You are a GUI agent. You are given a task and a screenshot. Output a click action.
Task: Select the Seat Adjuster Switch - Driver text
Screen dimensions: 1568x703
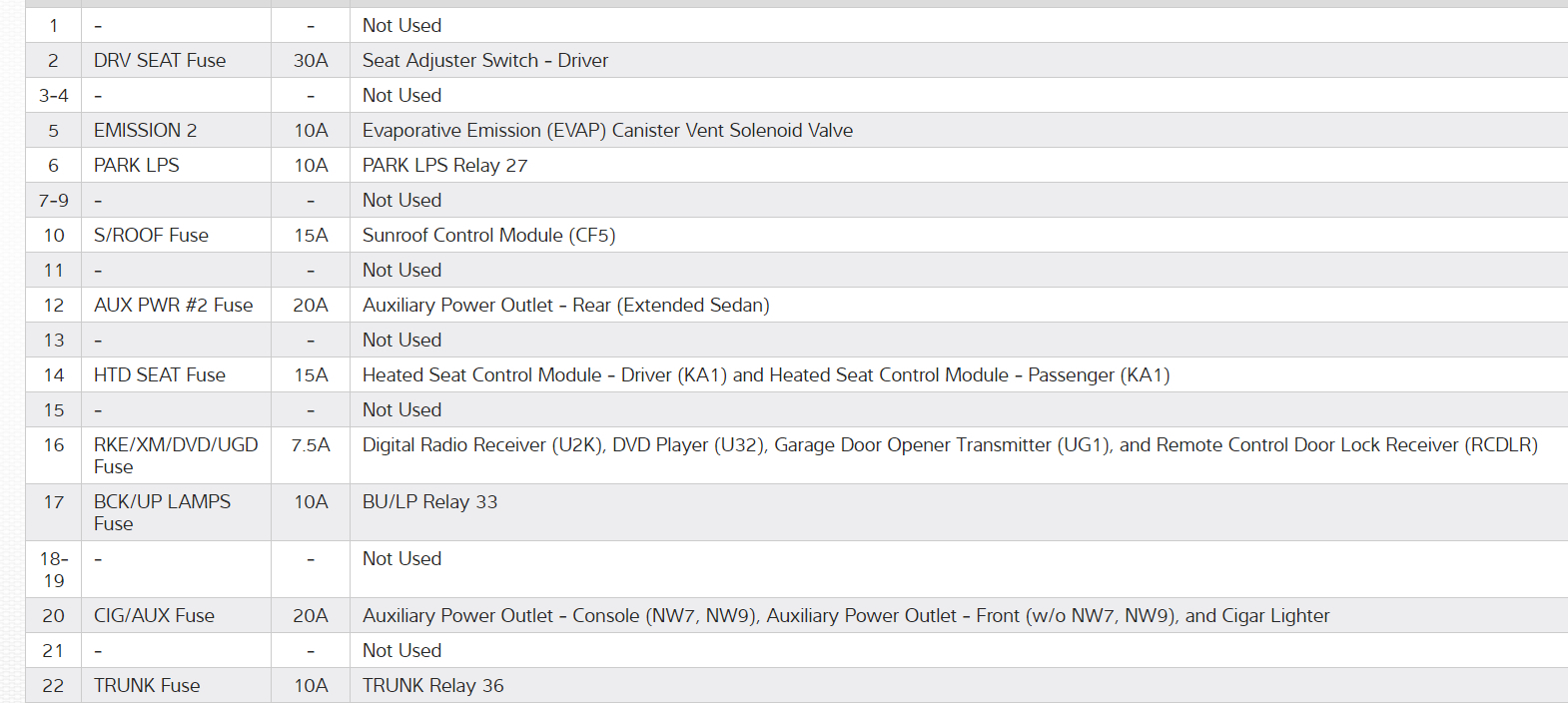484,60
